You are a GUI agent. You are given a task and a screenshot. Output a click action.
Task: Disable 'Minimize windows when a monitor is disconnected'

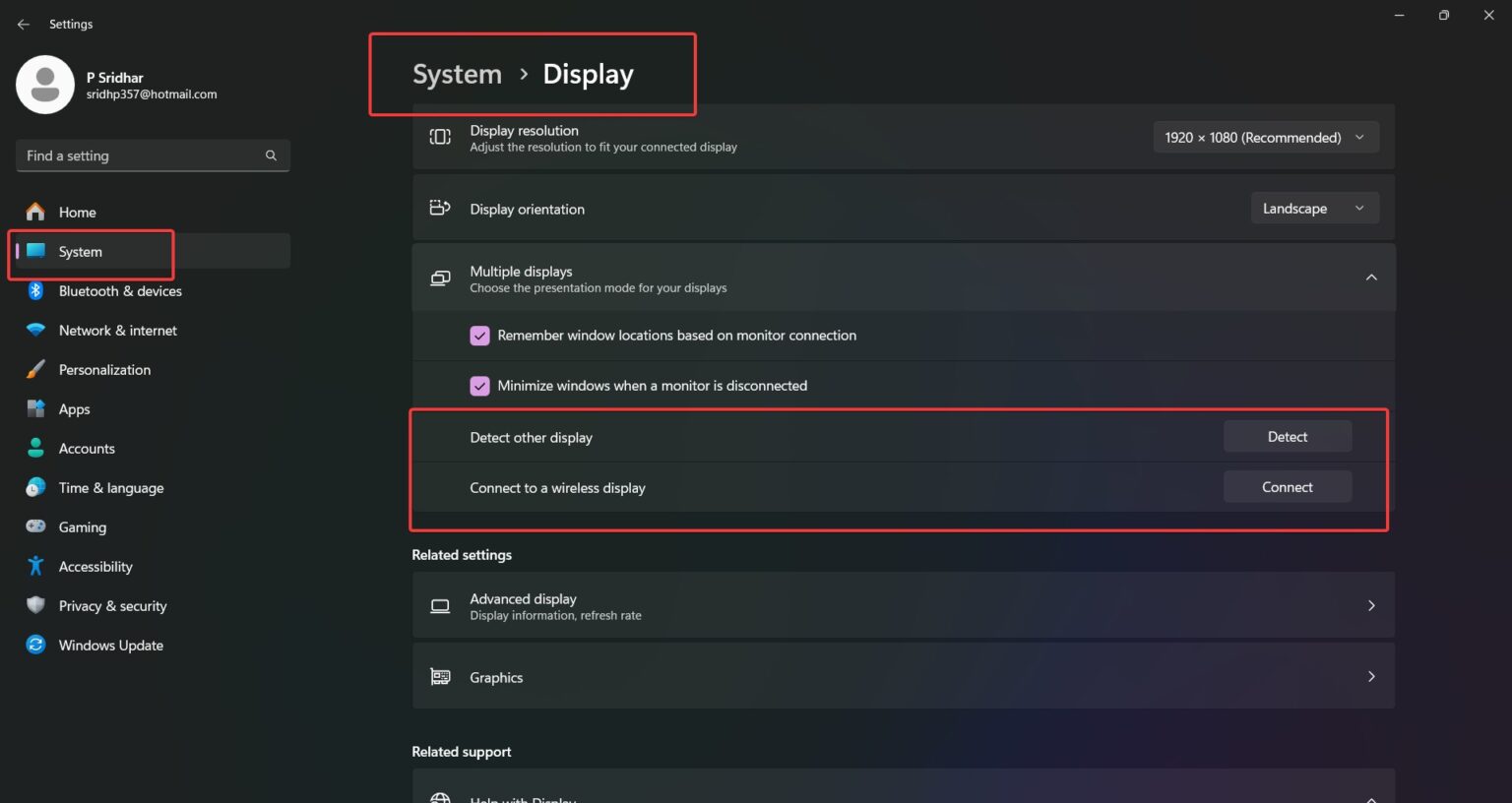(x=479, y=385)
